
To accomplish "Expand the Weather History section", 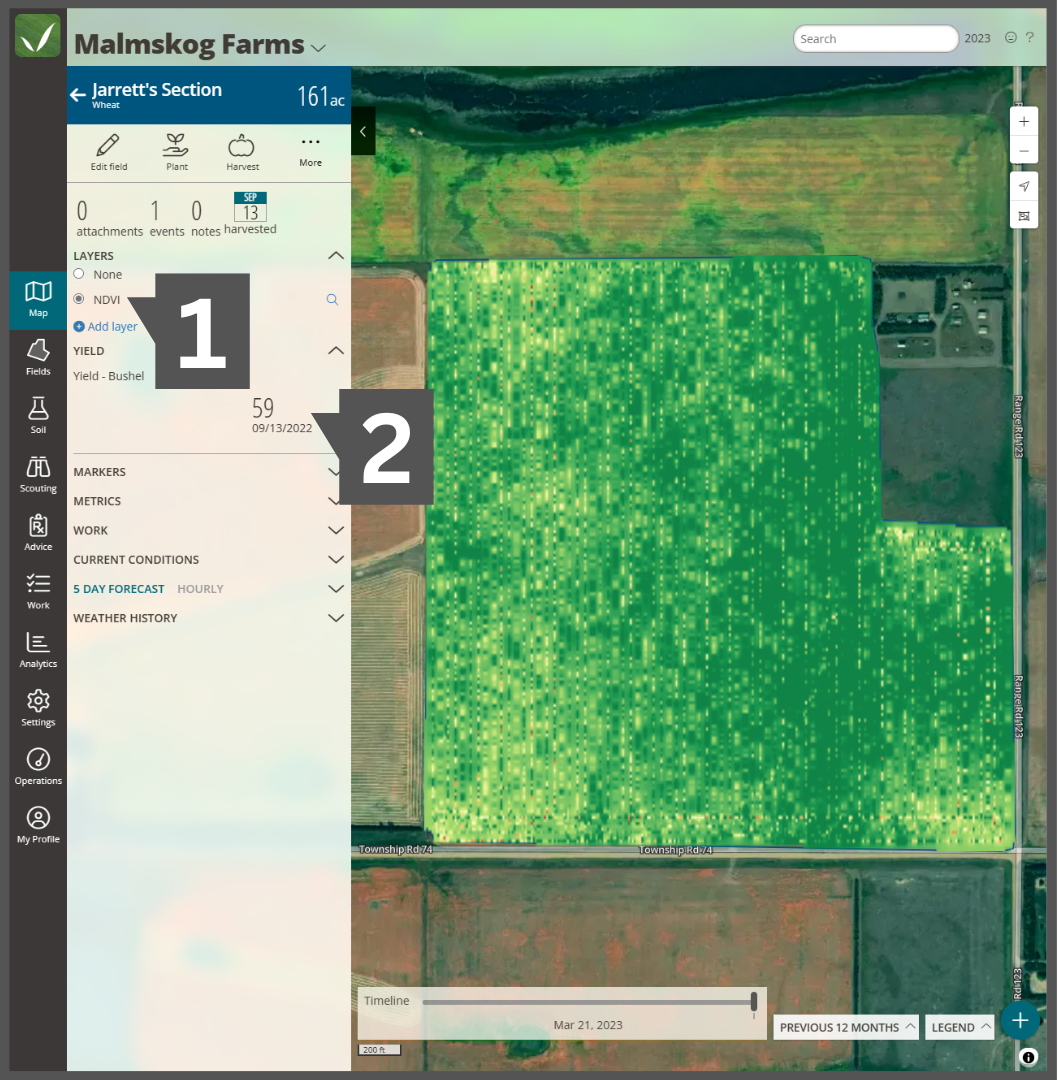I will (x=335, y=618).
